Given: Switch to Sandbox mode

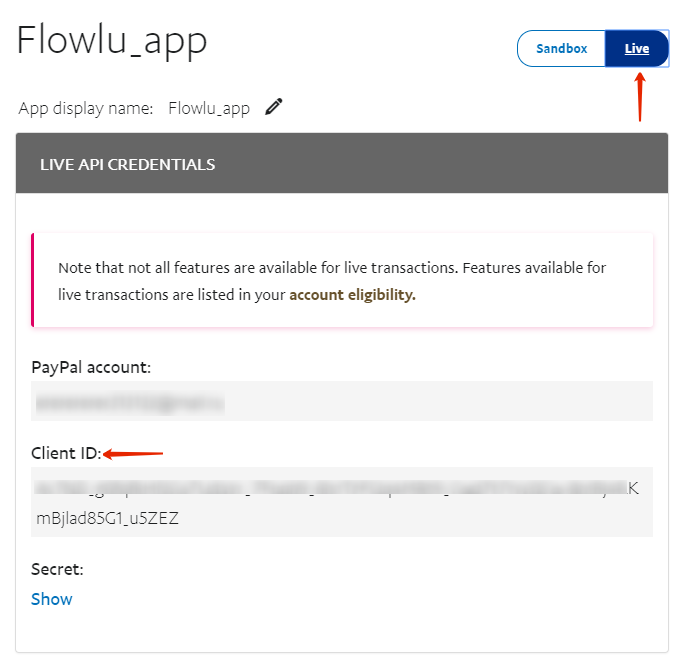Looking at the screenshot, I should coord(561,48).
